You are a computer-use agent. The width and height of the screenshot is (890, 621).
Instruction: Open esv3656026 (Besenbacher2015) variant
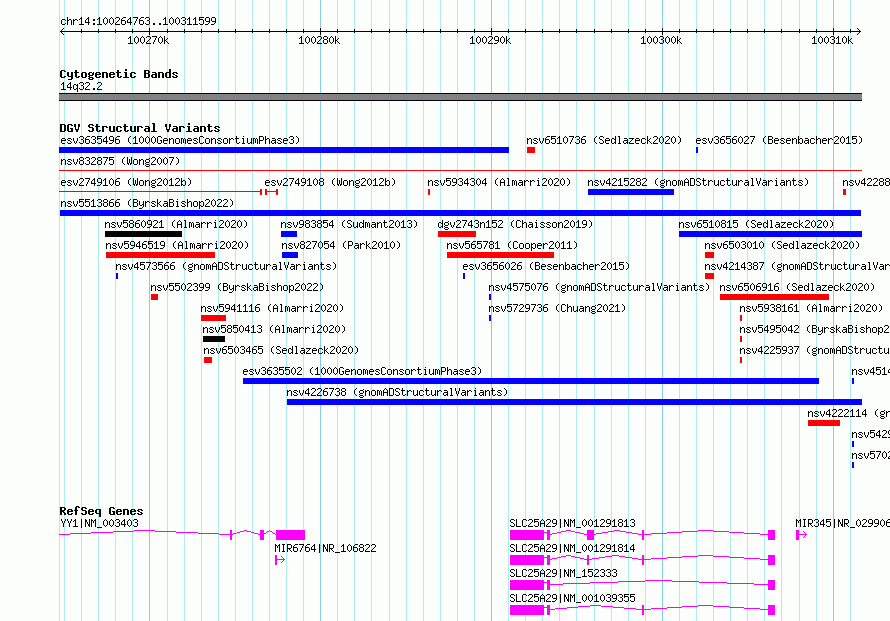click(x=546, y=266)
